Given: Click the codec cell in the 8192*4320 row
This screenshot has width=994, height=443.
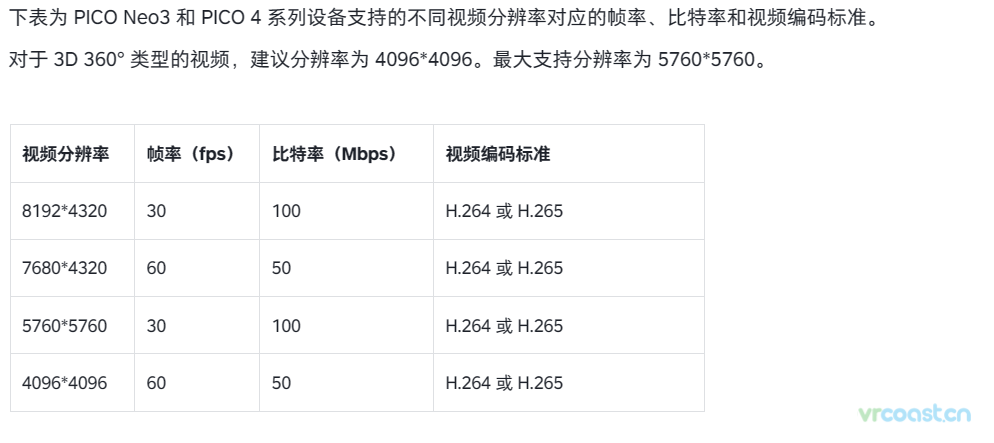Looking at the screenshot, I should [569, 211].
